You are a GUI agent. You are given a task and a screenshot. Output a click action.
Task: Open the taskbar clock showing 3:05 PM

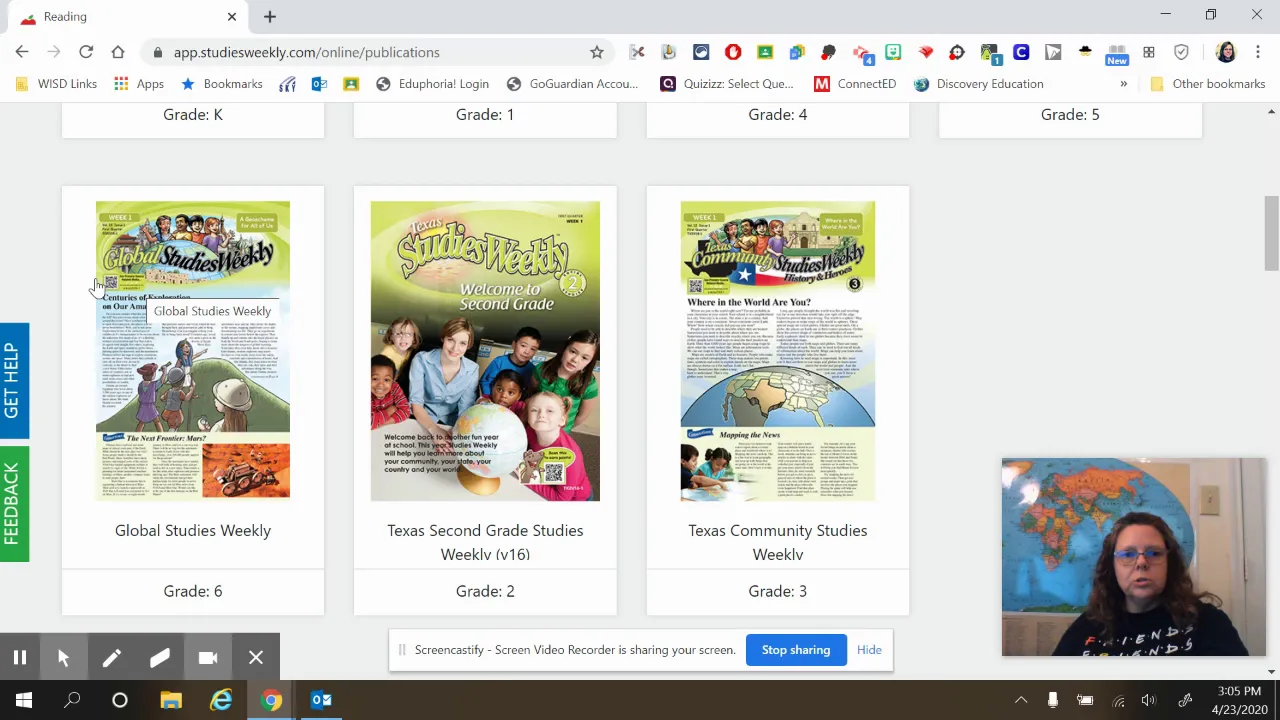click(x=1239, y=700)
